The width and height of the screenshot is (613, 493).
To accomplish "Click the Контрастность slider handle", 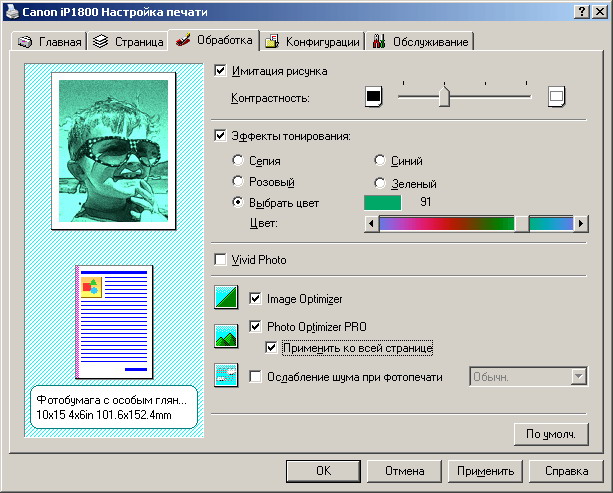I will tap(444, 96).
